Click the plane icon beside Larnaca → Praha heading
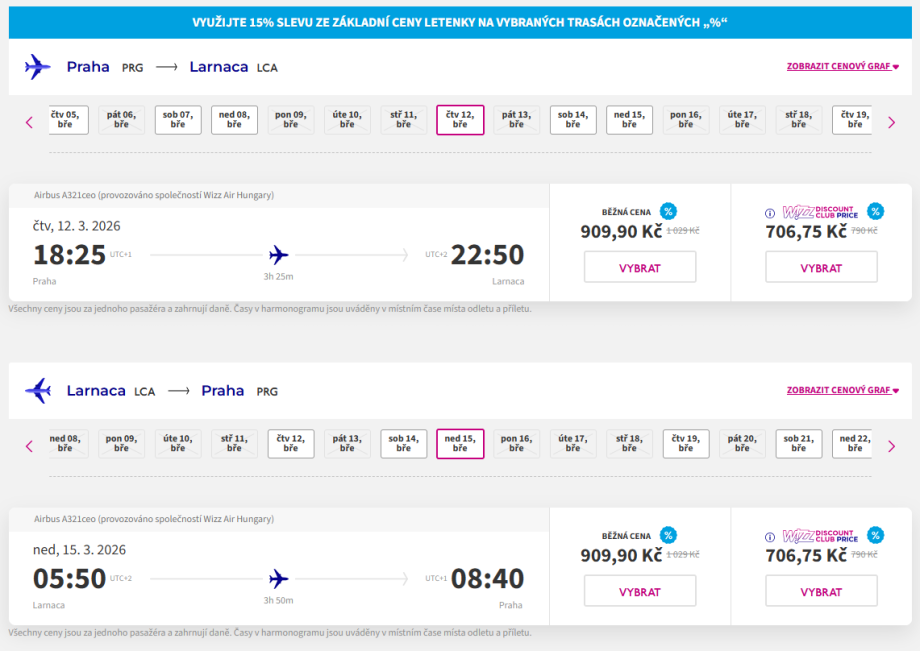920x651 pixels. (x=38, y=390)
